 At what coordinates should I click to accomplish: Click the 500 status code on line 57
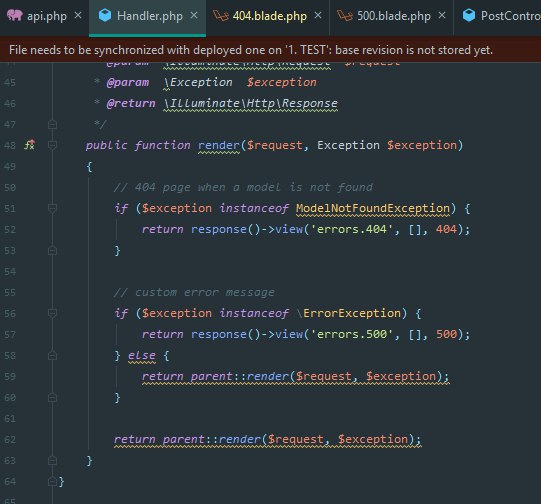click(446, 334)
